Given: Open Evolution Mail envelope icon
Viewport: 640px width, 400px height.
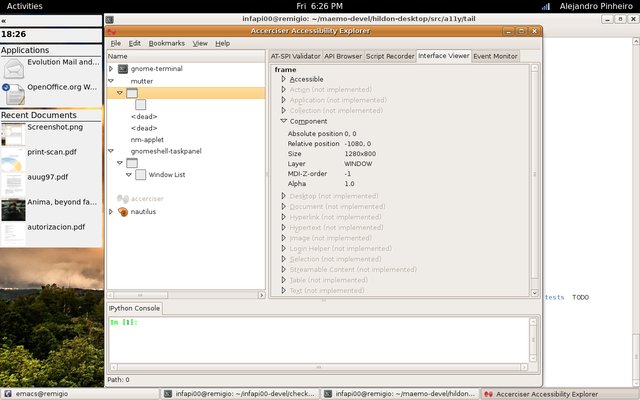Looking at the screenshot, I should 14,69.
